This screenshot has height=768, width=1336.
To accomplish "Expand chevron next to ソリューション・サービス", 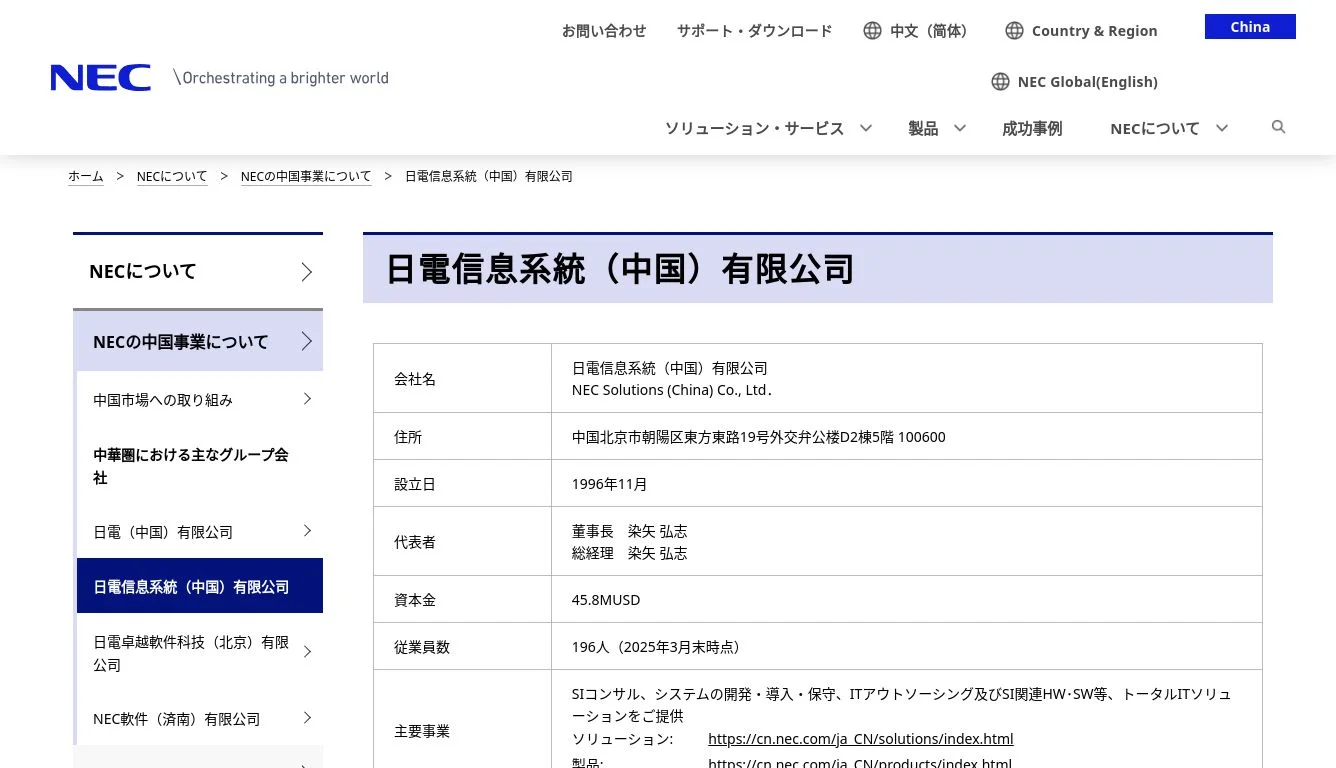I will click(866, 128).
